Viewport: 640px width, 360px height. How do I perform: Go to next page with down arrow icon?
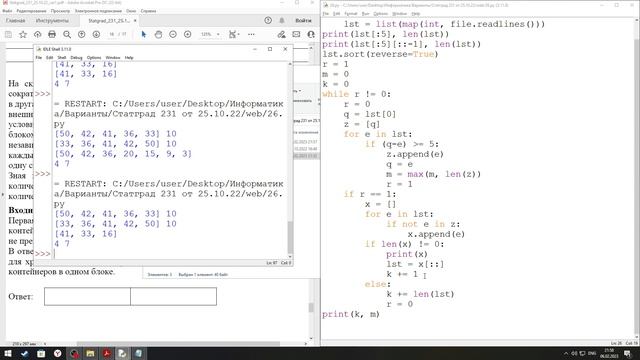(x=96, y=34)
